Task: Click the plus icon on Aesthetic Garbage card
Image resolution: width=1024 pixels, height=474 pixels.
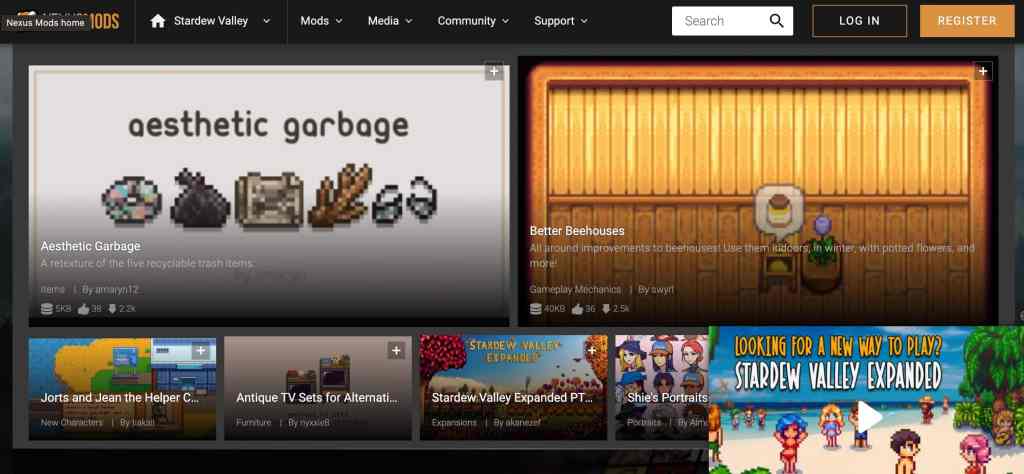Action: point(494,71)
